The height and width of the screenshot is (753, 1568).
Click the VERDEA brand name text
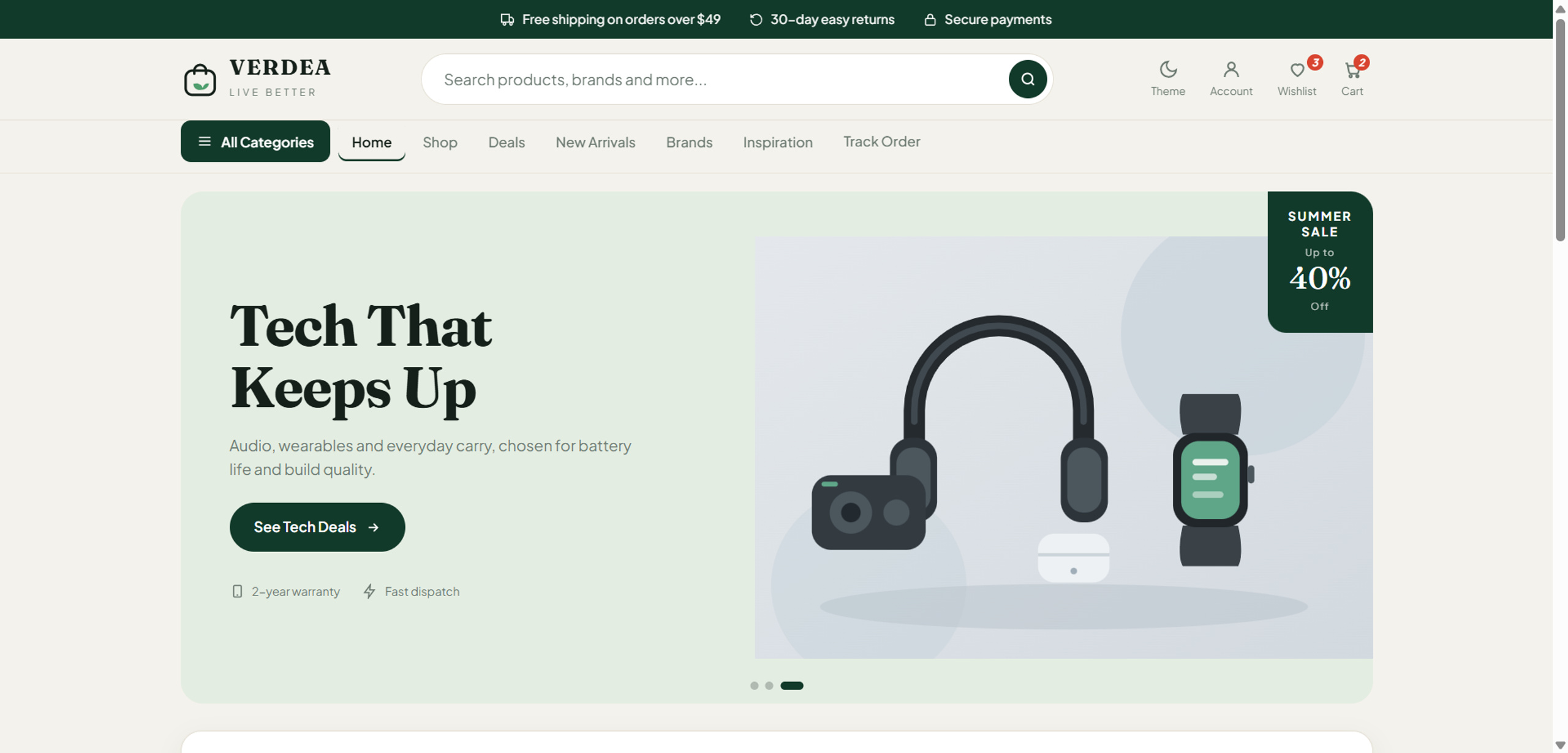[280, 67]
